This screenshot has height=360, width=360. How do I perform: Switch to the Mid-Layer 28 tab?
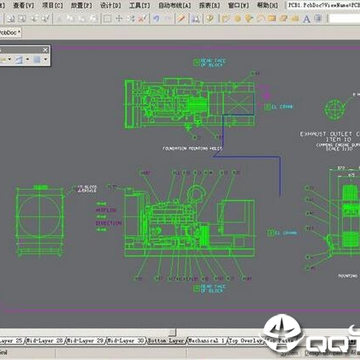[45, 341]
